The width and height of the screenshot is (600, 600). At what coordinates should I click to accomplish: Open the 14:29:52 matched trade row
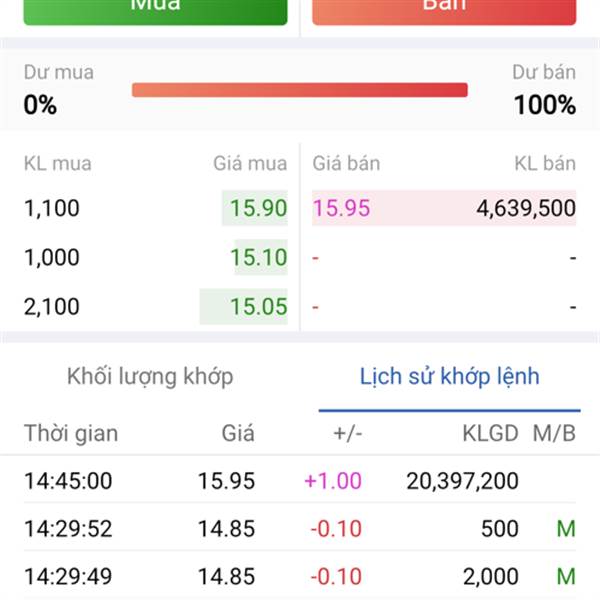[x=299, y=529]
